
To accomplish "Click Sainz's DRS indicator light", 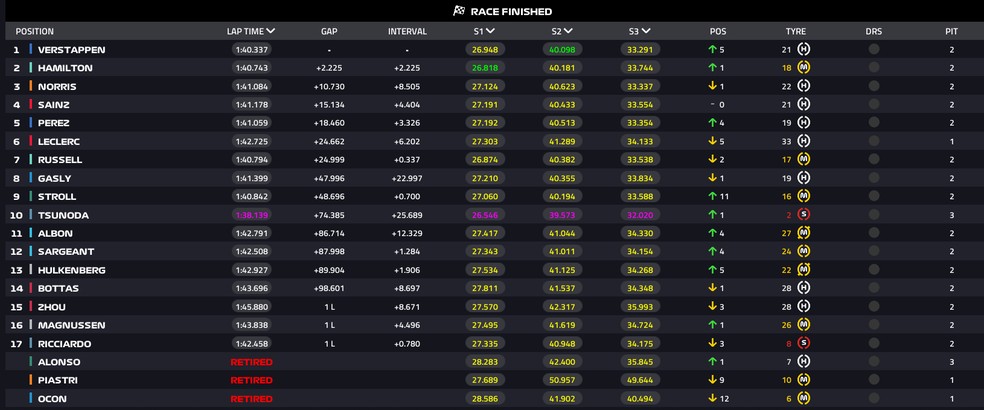I will pos(874,104).
